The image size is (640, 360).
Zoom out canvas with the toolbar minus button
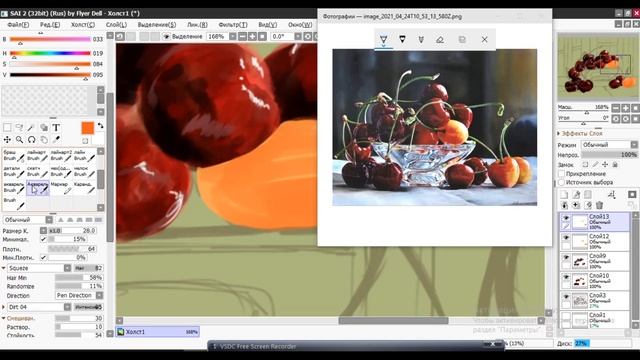(242, 36)
